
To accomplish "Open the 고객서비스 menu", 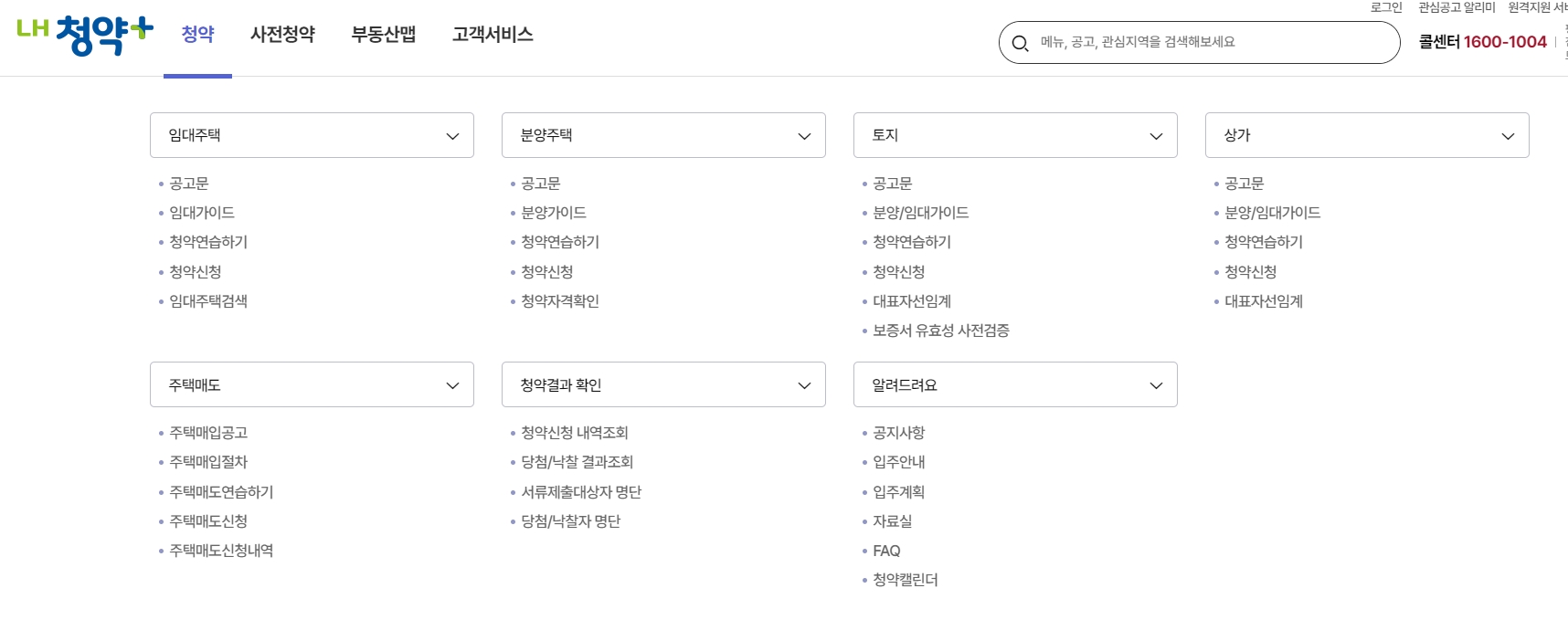I will point(492,34).
